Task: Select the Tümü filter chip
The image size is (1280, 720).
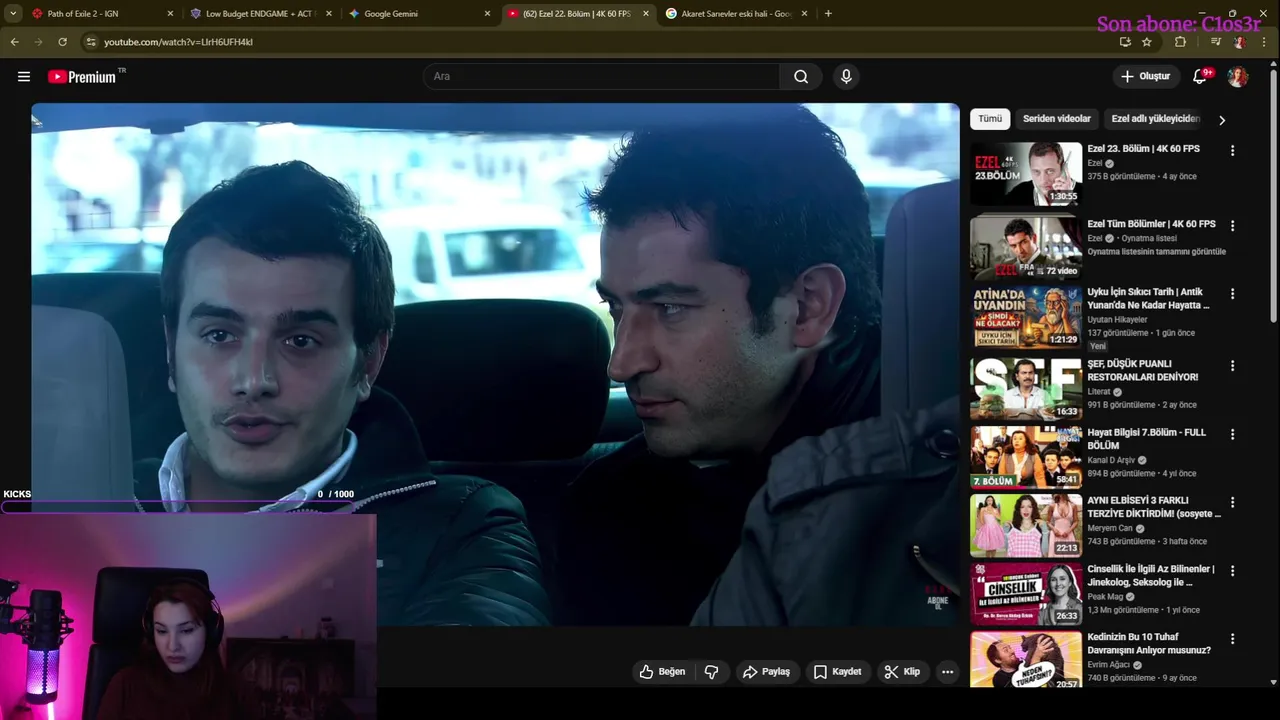Action: (x=990, y=119)
